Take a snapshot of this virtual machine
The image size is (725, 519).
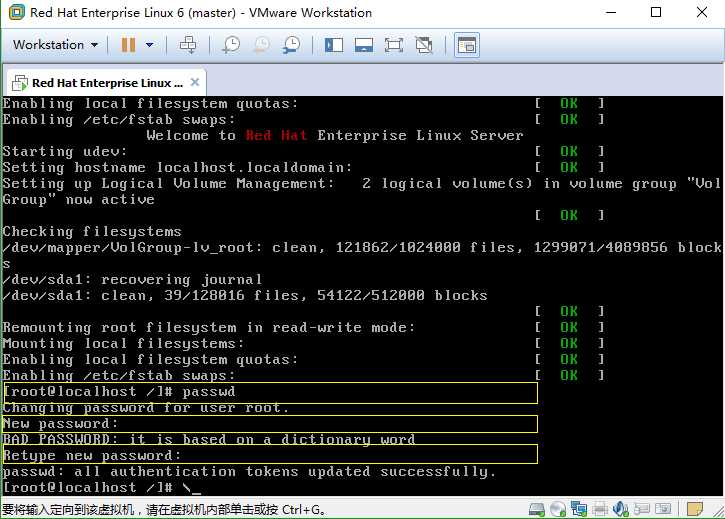(x=231, y=45)
